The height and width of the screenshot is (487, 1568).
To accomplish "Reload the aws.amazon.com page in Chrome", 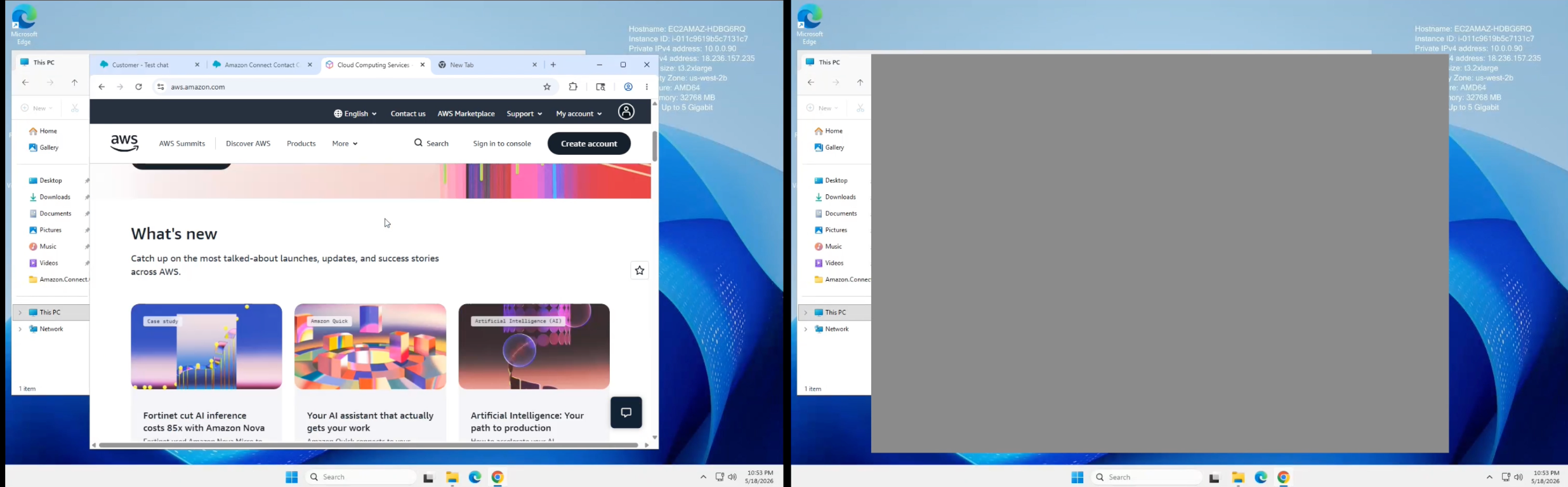I will pos(138,87).
